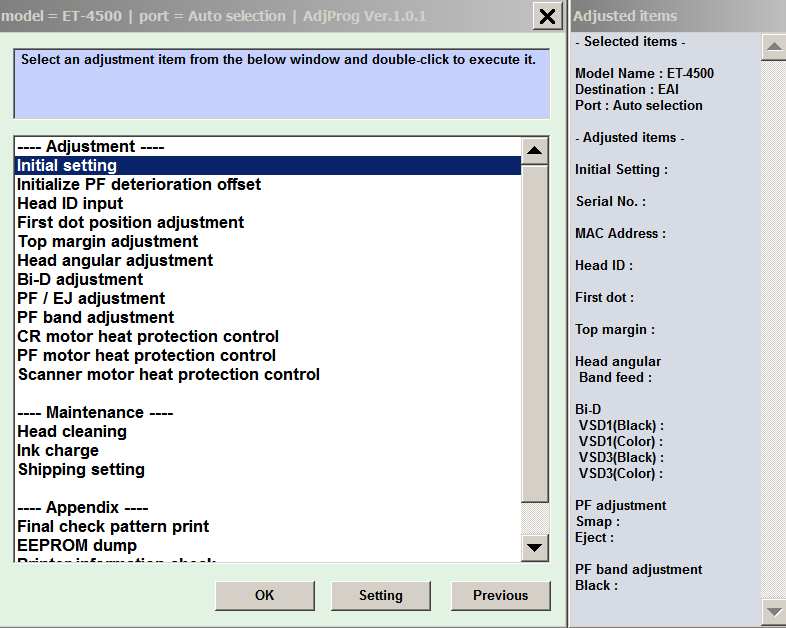Click Eject label under PF adjustment
Viewport: 786px width, 628px height.
click(595, 538)
